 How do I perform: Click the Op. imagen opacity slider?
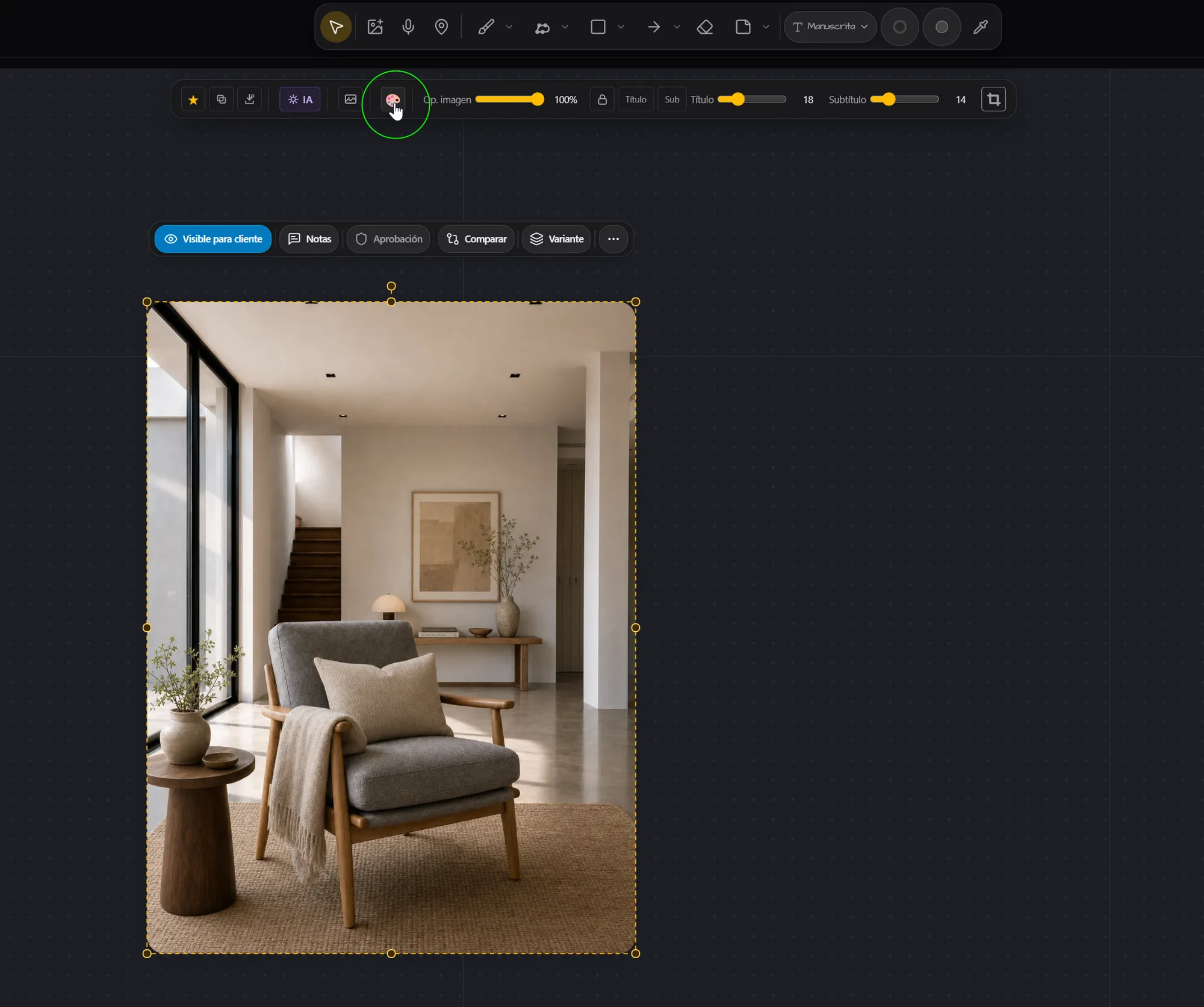point(510,99)
